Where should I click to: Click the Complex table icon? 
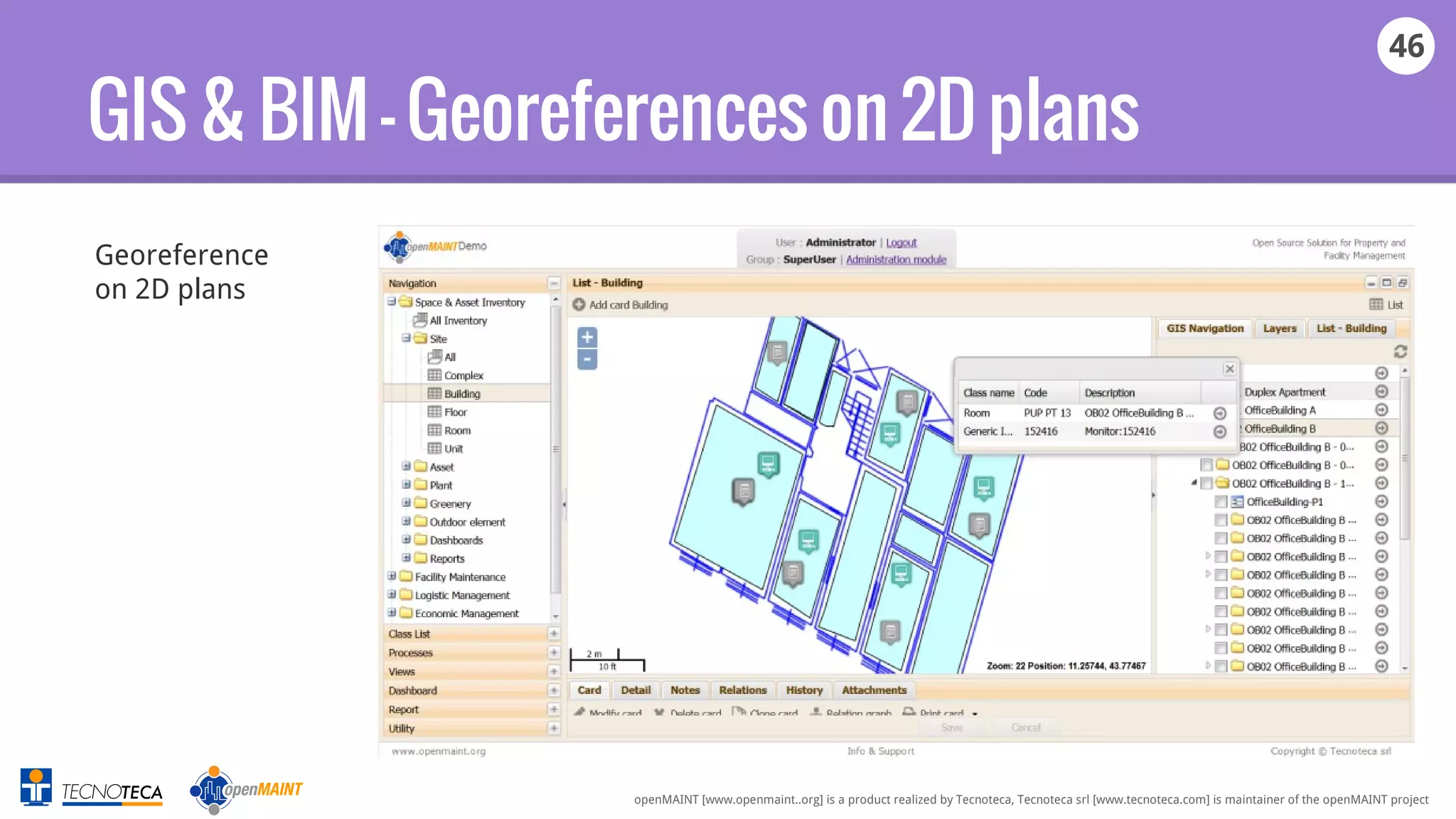click(434, 375)
